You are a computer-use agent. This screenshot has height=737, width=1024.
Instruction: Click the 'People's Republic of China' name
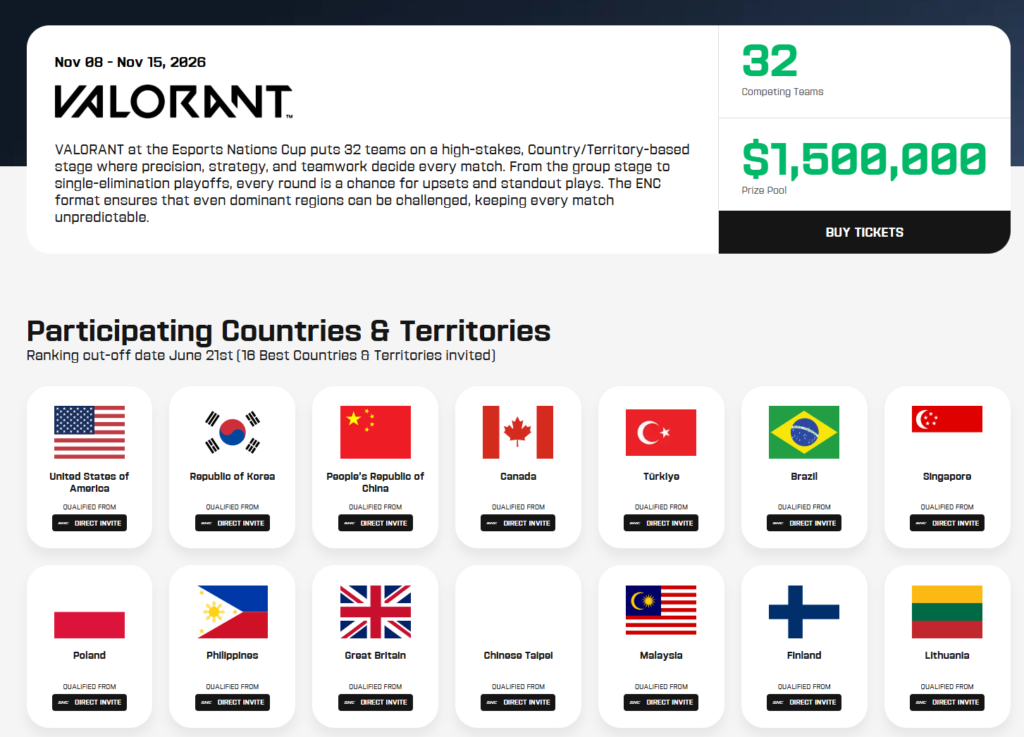[x=376, y=482]
